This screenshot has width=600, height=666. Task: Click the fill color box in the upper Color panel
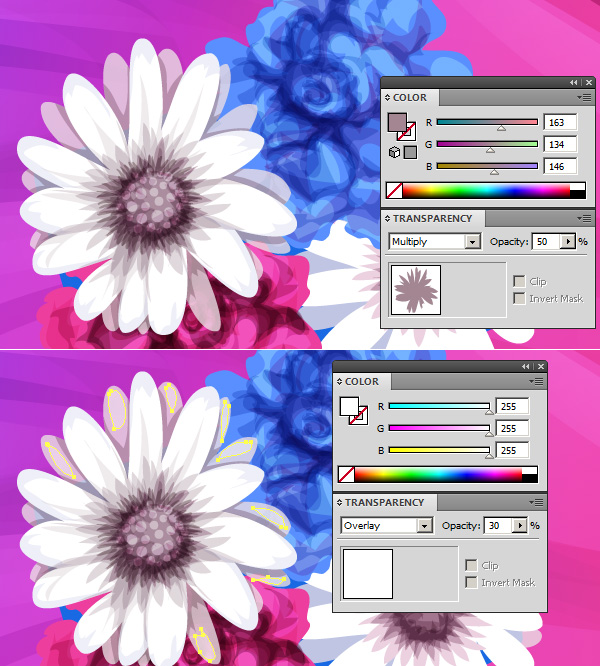[396, 125]
